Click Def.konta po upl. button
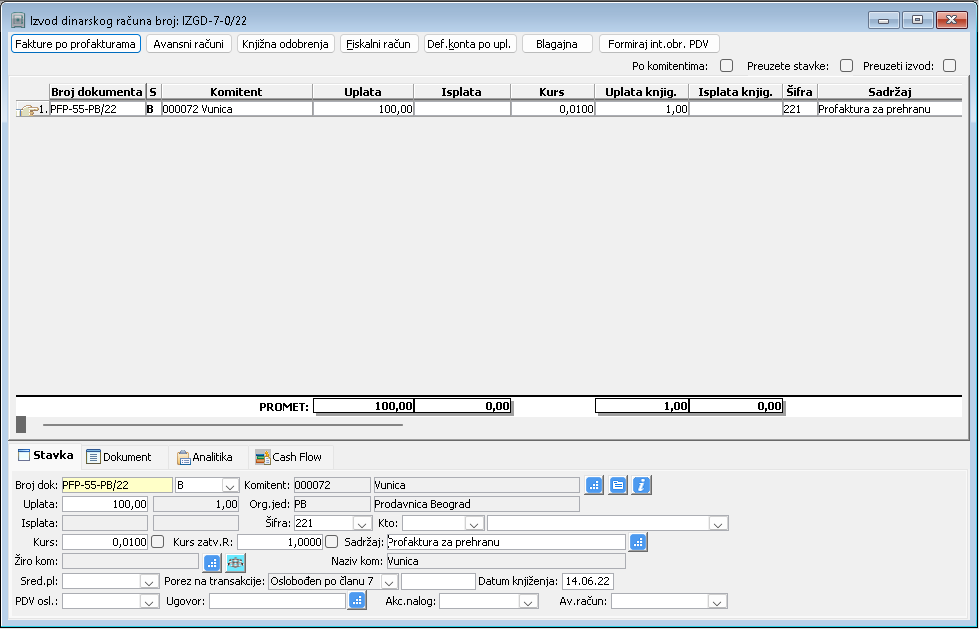This screenshot has width=980, height=630. (470, 44)
